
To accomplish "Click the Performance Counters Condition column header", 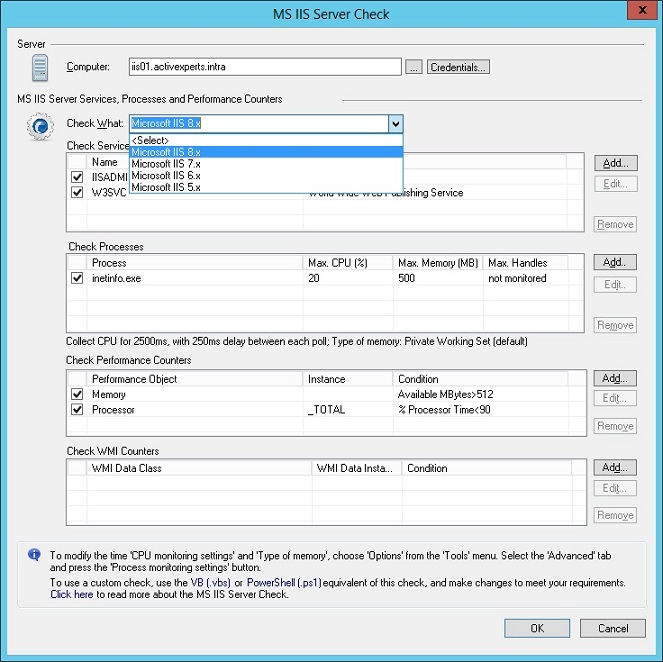I will click(480, 379).
